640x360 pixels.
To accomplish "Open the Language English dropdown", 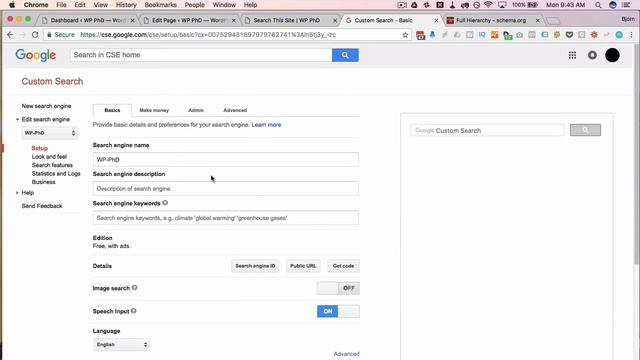I will [121, 344].
